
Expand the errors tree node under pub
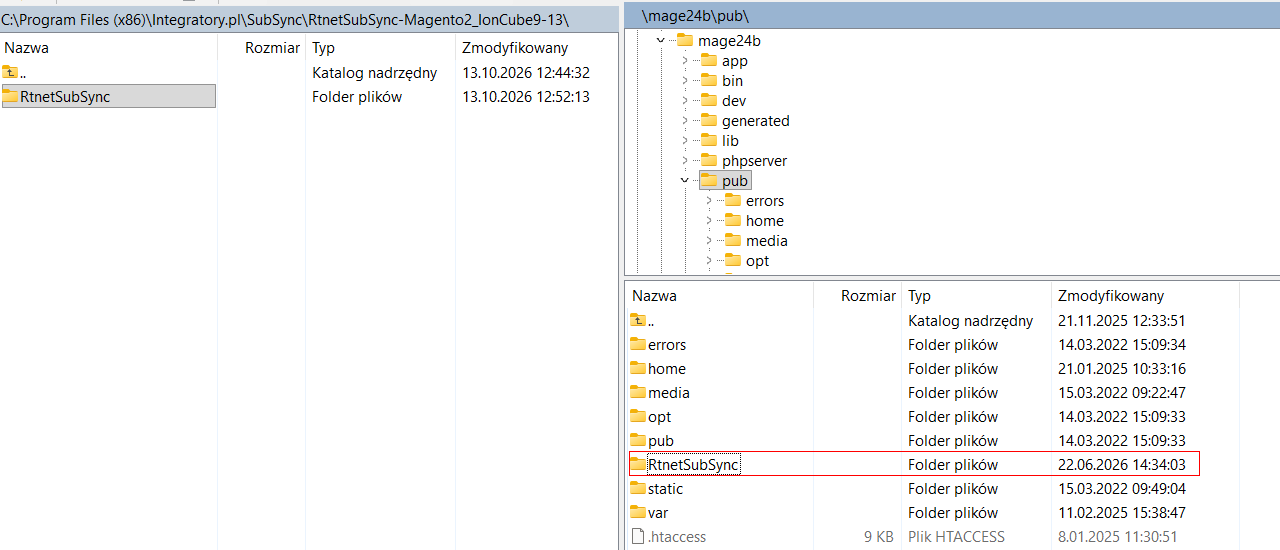(x=709, y=200)
